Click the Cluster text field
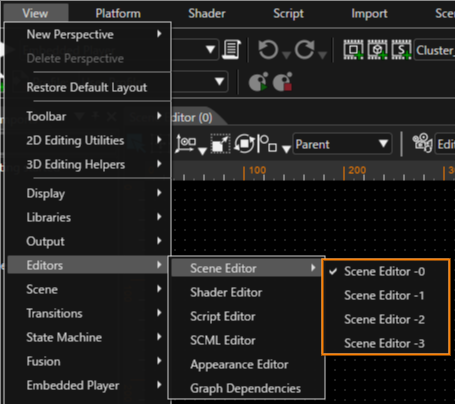 (435, 50)
